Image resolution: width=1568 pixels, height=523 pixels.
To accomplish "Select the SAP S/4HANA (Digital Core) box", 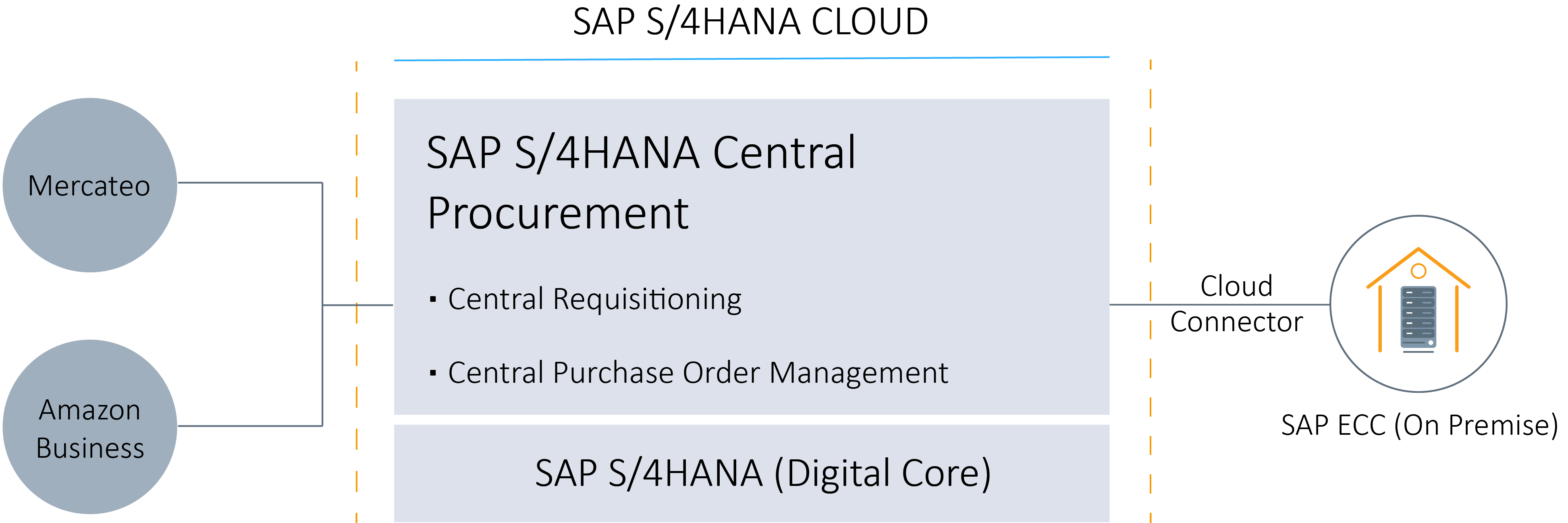I will pyautogui.click(x=751, y=473).
